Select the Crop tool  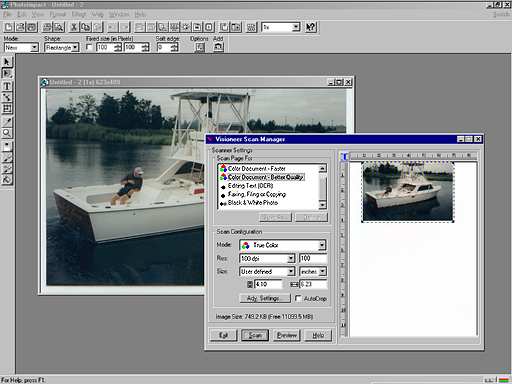7,109
